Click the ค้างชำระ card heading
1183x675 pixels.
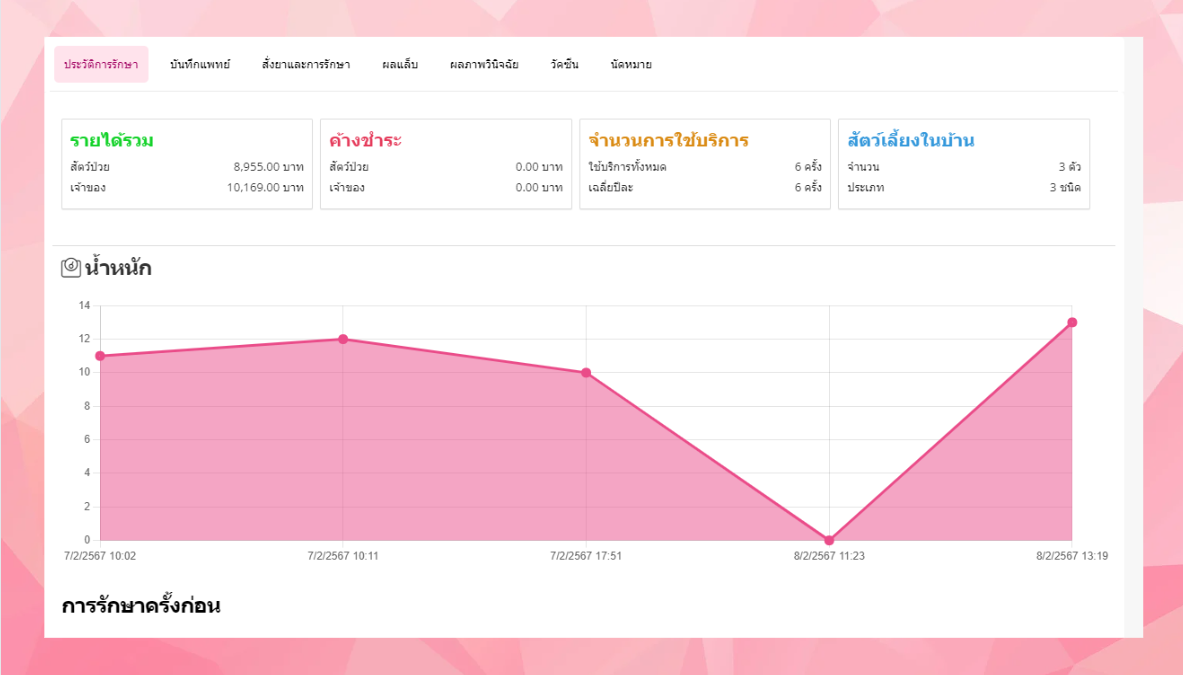(x=365, y=140)
